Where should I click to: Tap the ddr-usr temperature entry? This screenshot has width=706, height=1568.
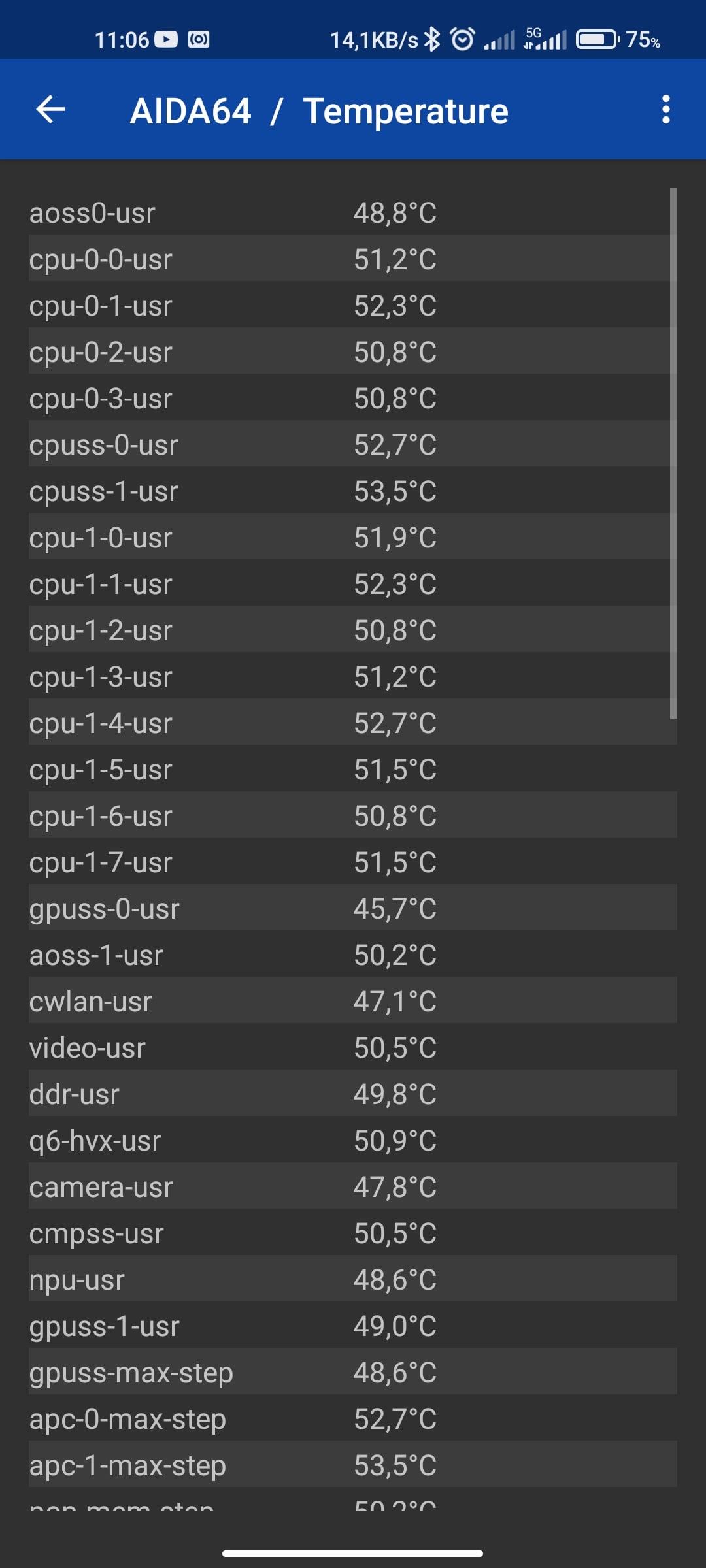click(353, 1093)
